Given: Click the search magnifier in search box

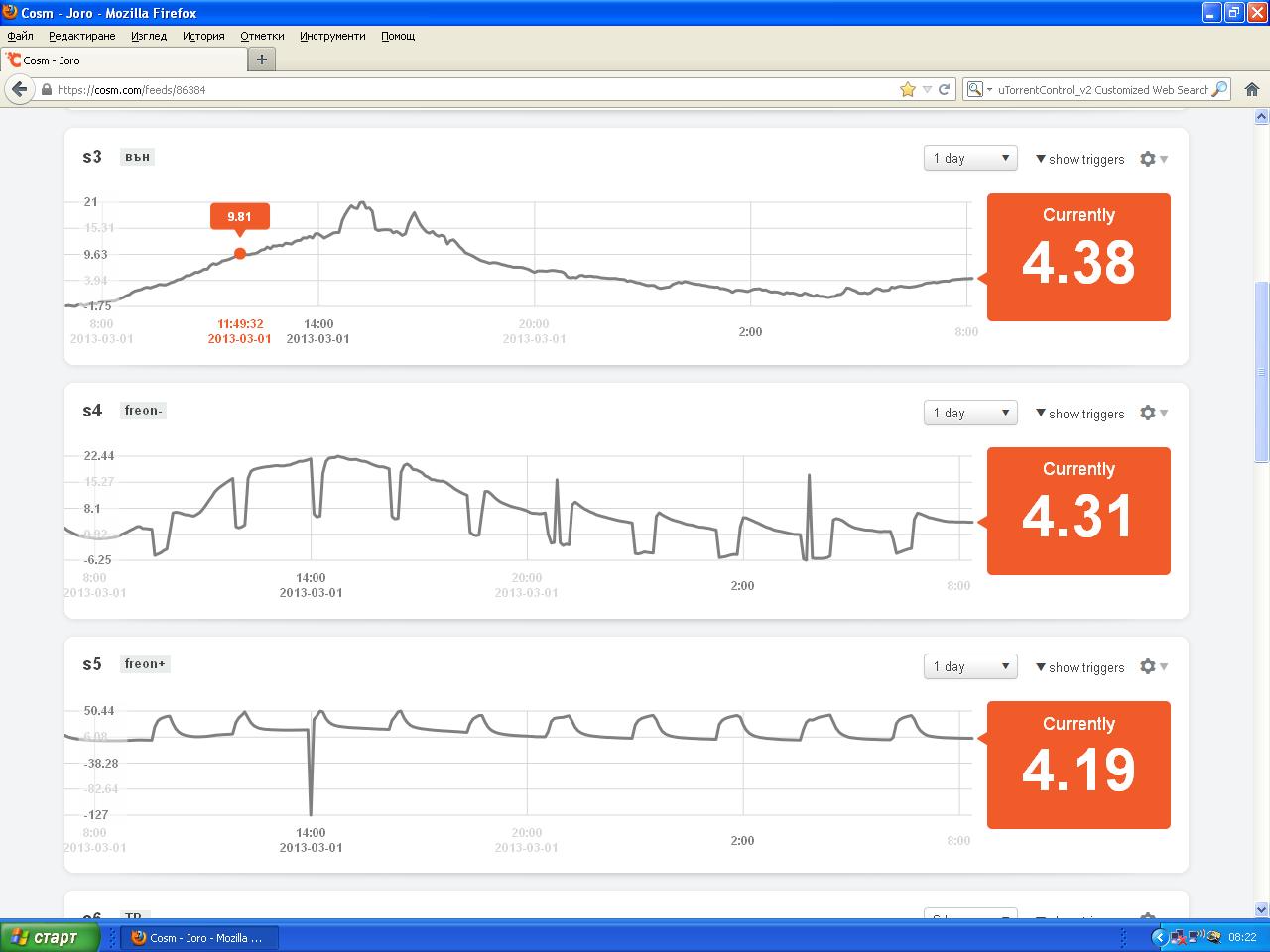Looking at the screenshot, I should pos(1219,89).
